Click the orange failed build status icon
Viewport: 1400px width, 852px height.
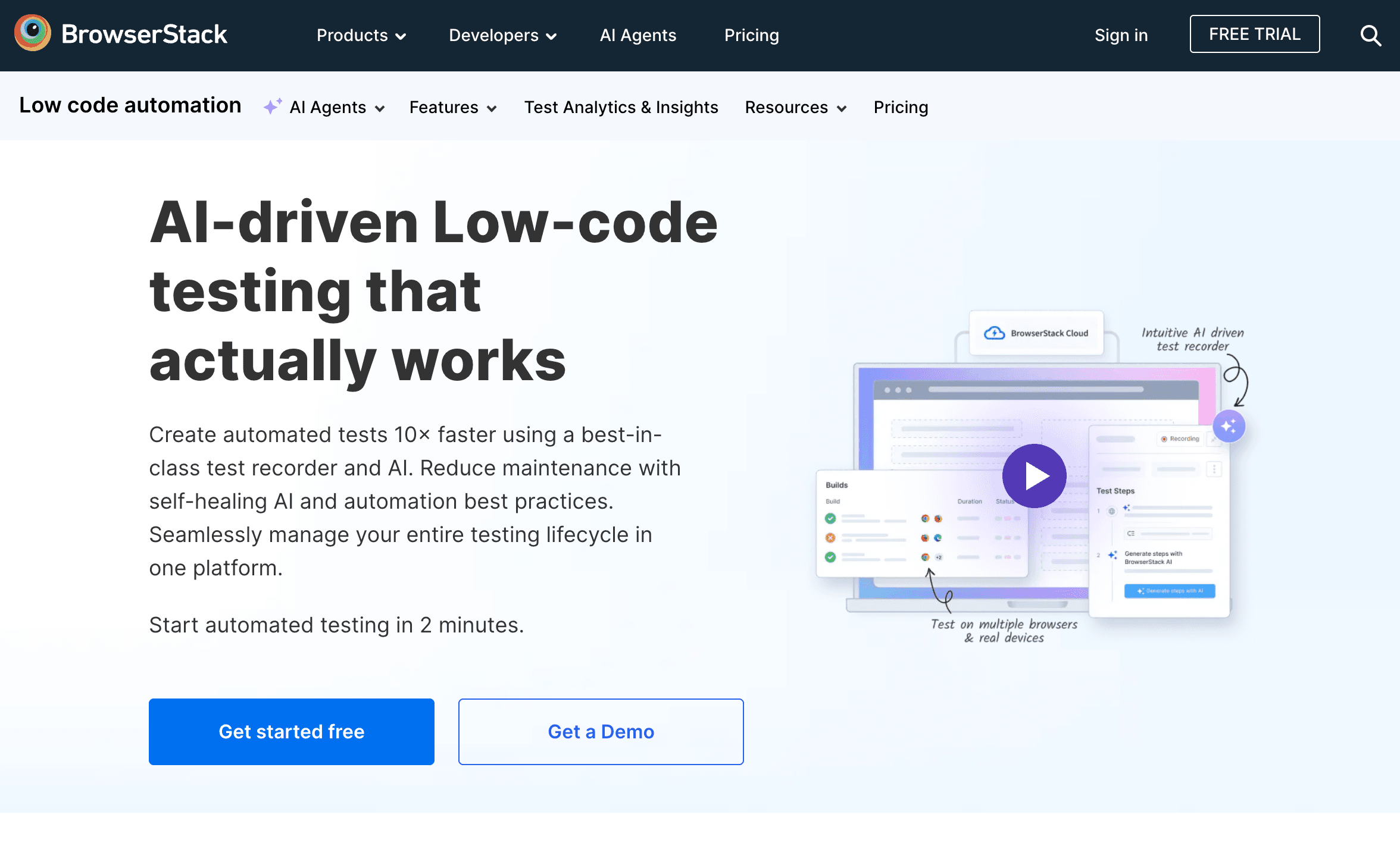[831, 539]
